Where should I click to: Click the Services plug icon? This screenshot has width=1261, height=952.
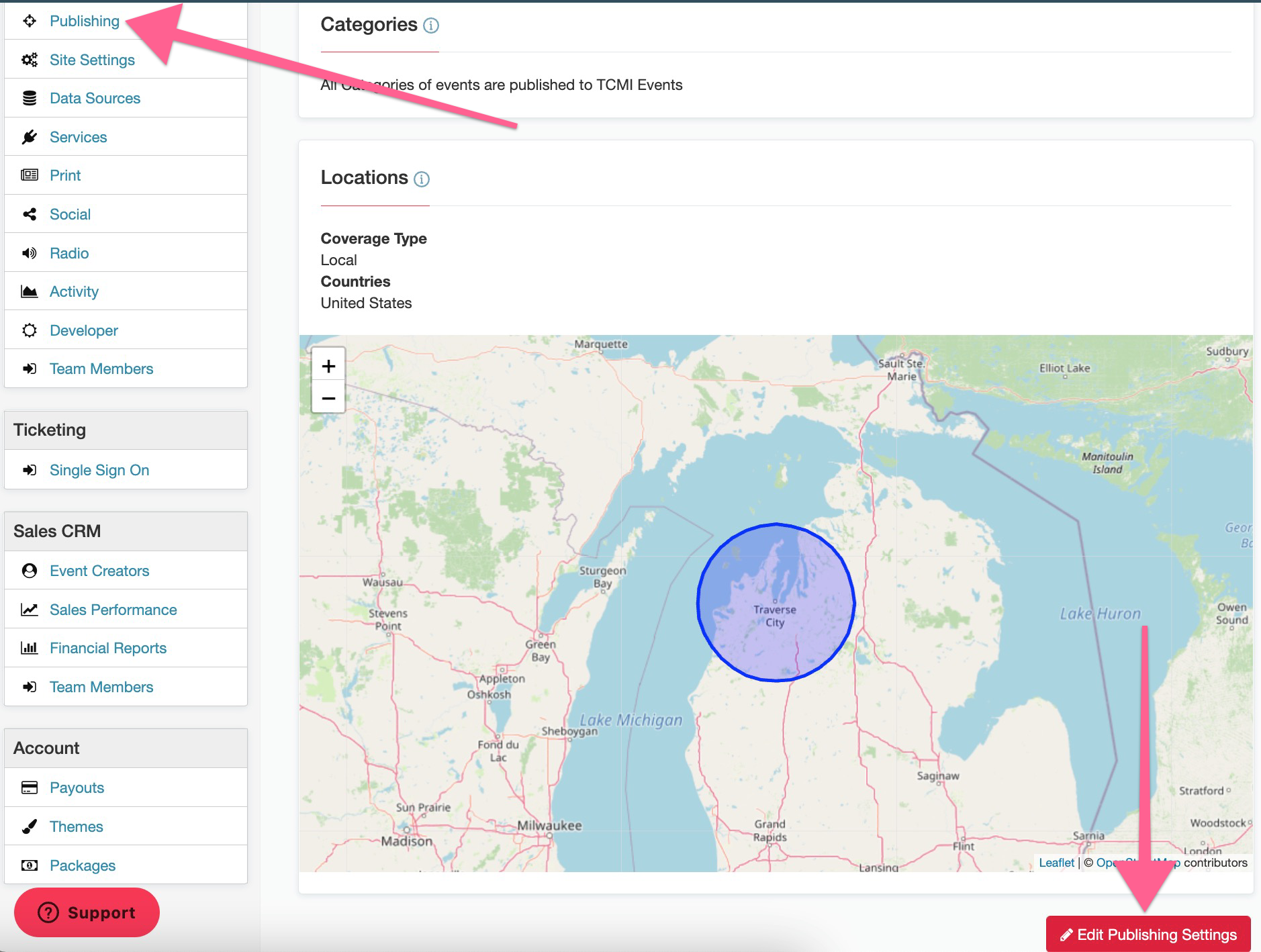point(30,137)
